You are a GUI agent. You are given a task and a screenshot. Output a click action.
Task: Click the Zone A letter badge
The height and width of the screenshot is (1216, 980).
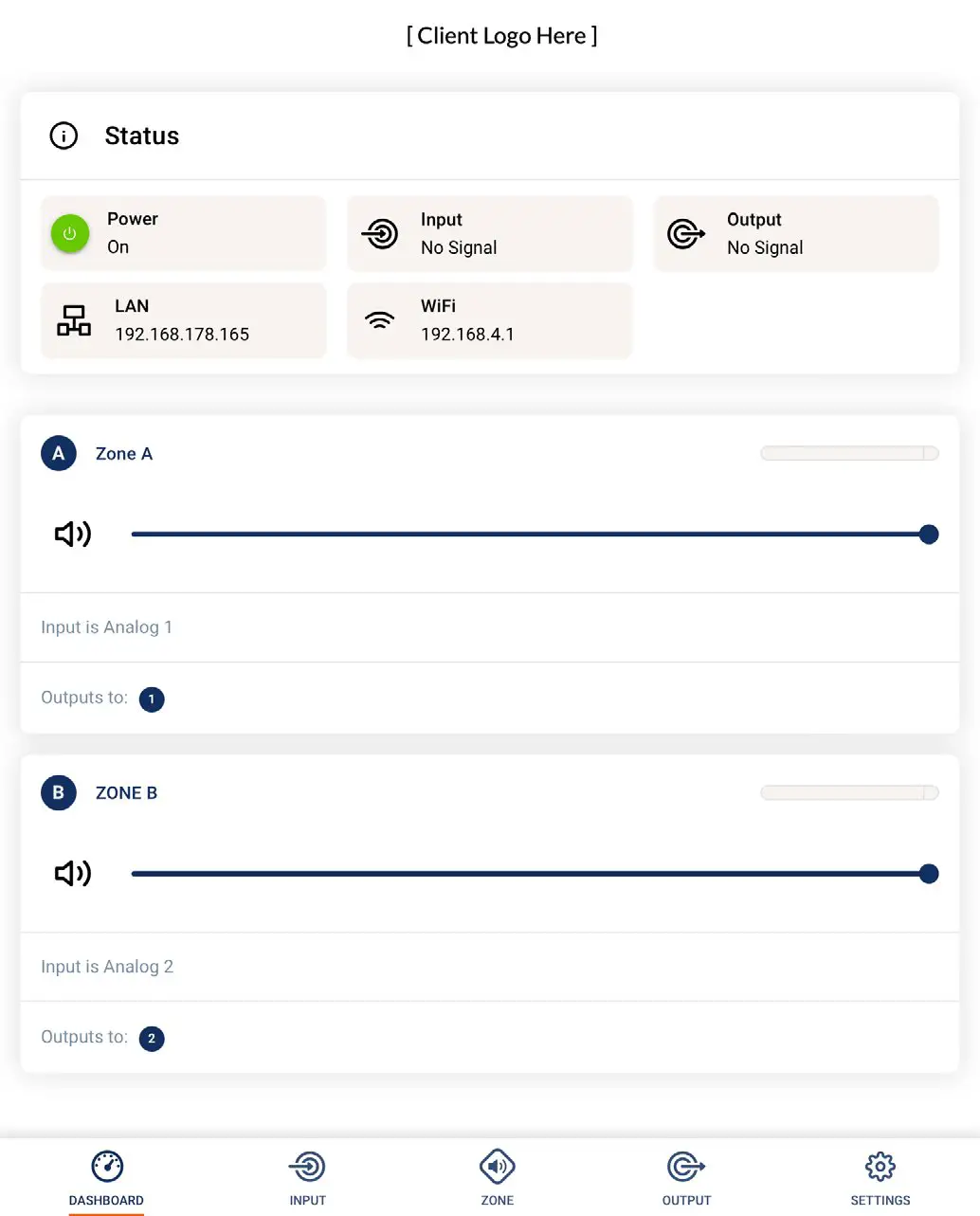click(59, 454)
